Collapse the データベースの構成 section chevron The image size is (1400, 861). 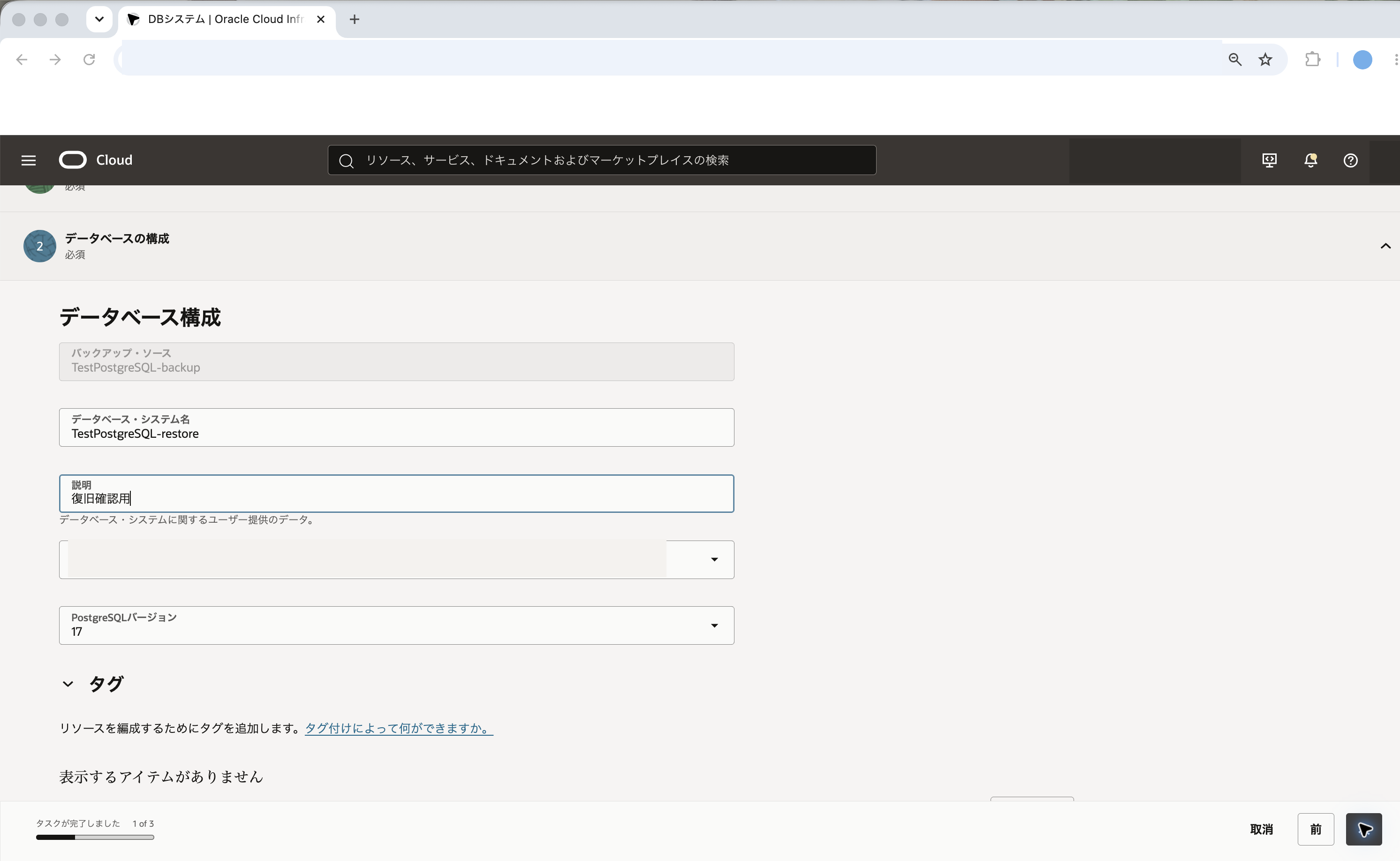click(1385, 246)
